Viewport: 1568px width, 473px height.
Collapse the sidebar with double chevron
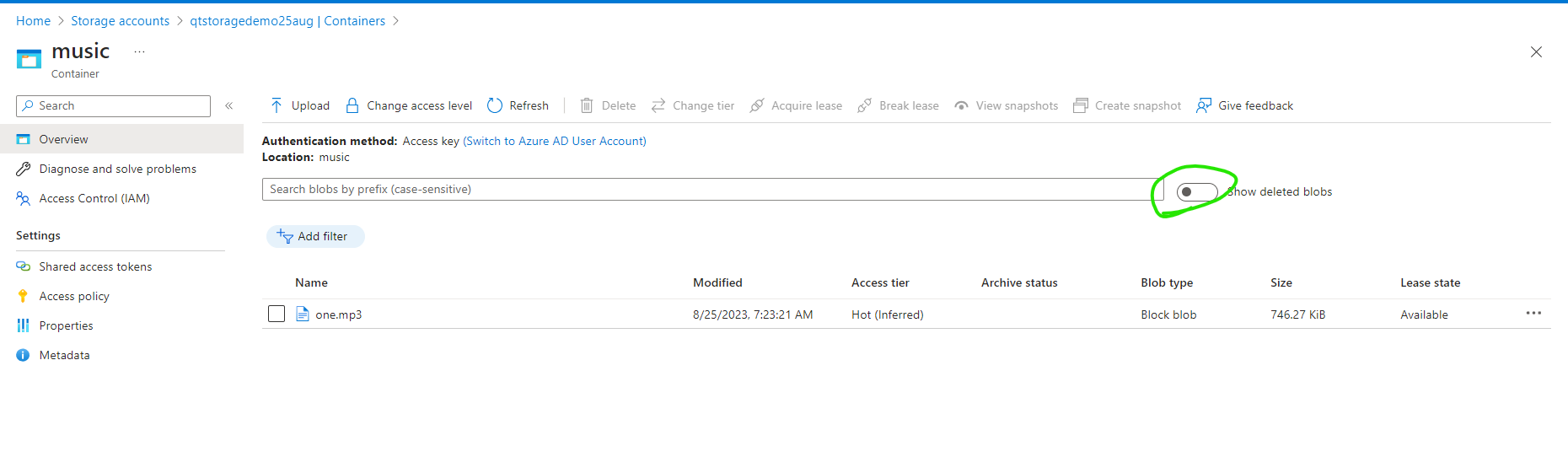click(x=228, y=105)
